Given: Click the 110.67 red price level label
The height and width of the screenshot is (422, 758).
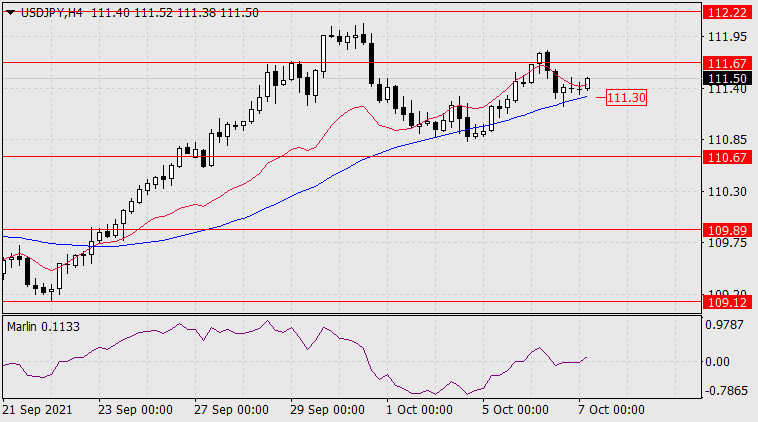Looking at the screenshot, I should click(x=727, y=157).
